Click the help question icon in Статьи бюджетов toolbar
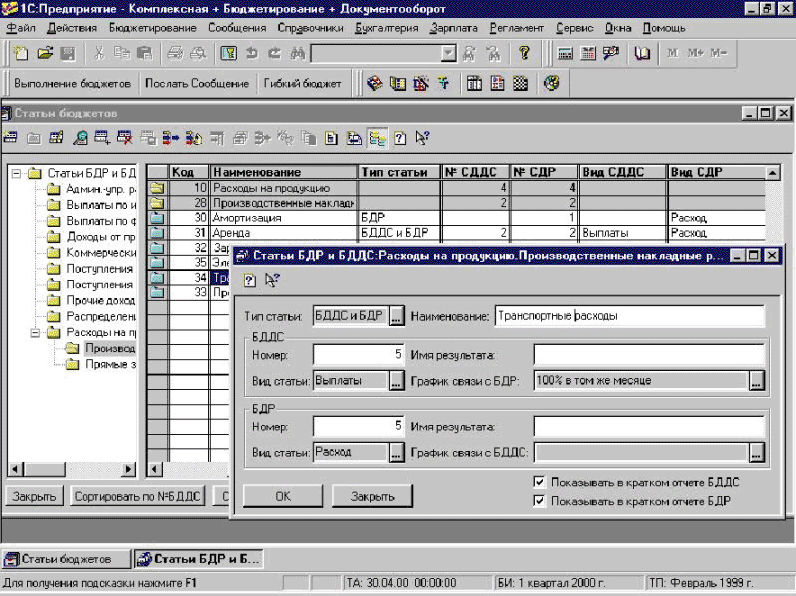The image size is (796, 596). [x=400, y=138]
